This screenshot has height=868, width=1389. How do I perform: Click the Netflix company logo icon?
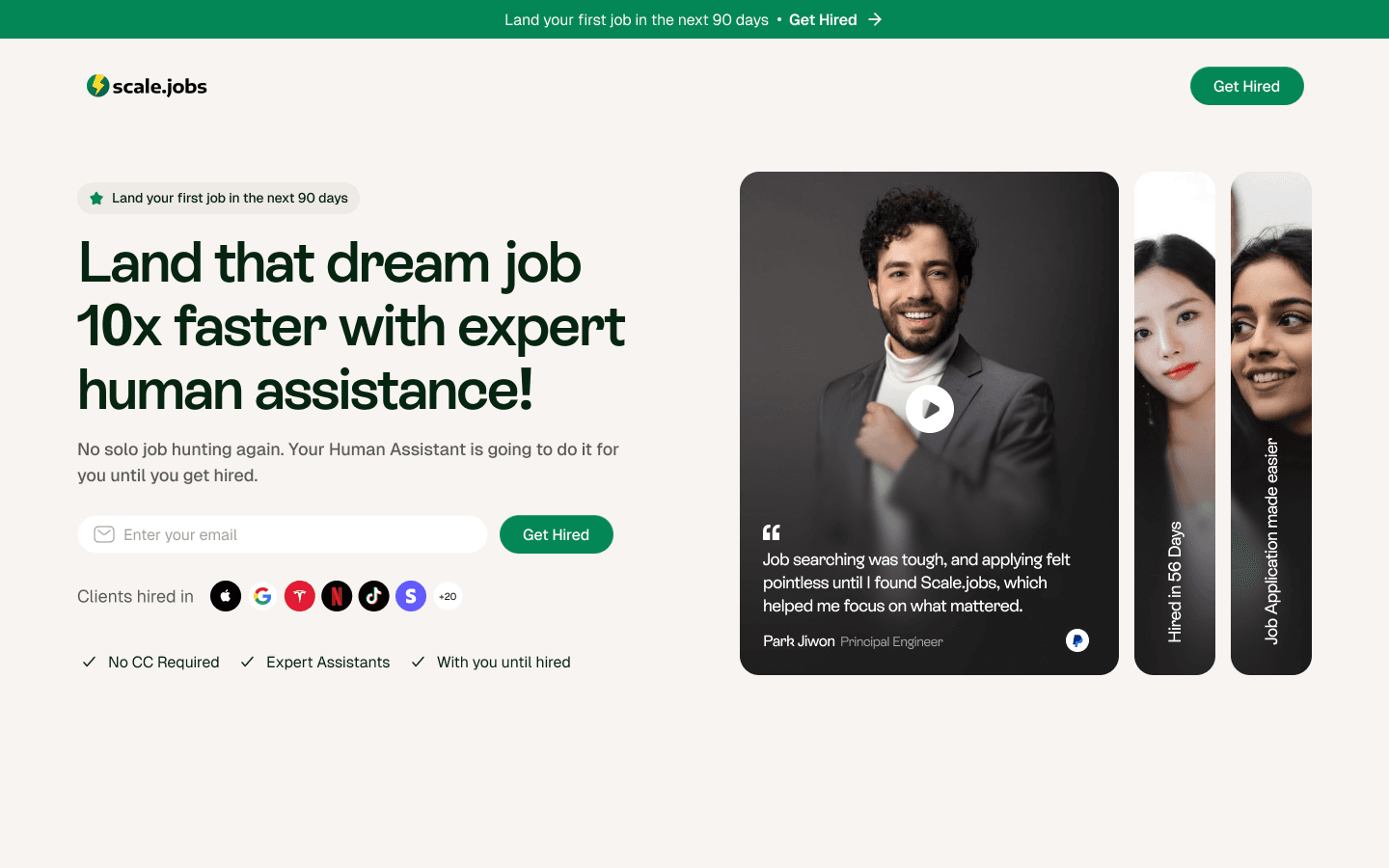(x=337, y=596)
